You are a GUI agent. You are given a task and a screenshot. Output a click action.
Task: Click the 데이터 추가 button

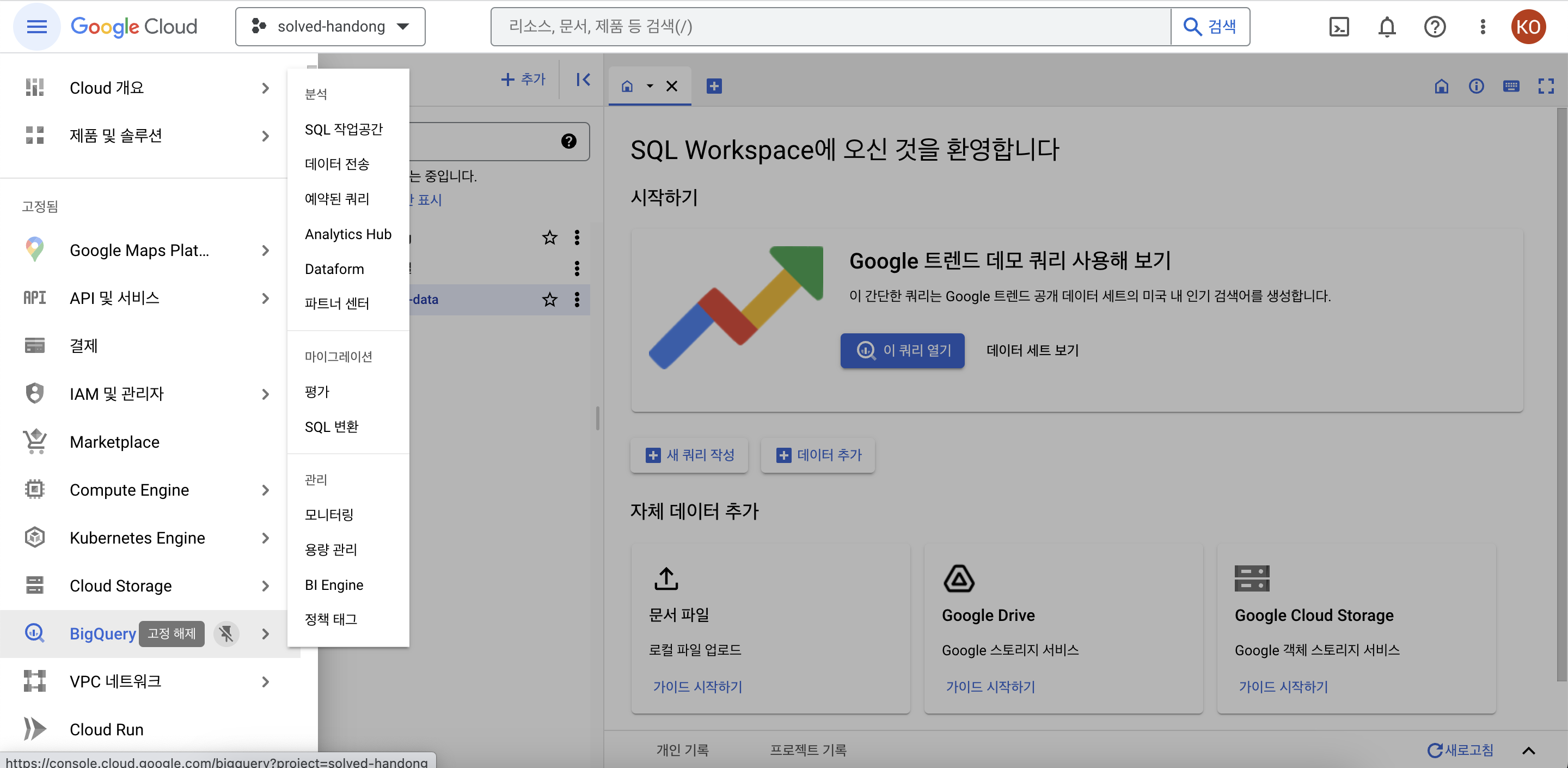[x=818, y=455]
